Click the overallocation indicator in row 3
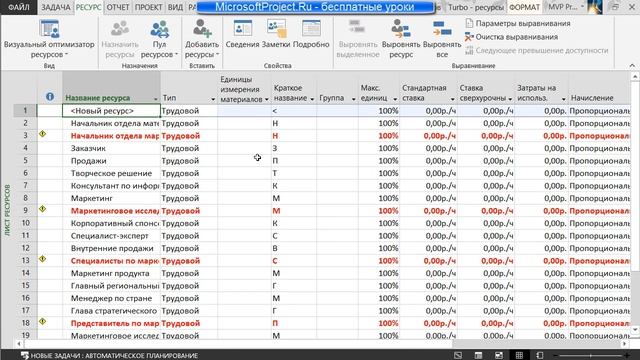This screenshot has width=640, height=360. 42,134
